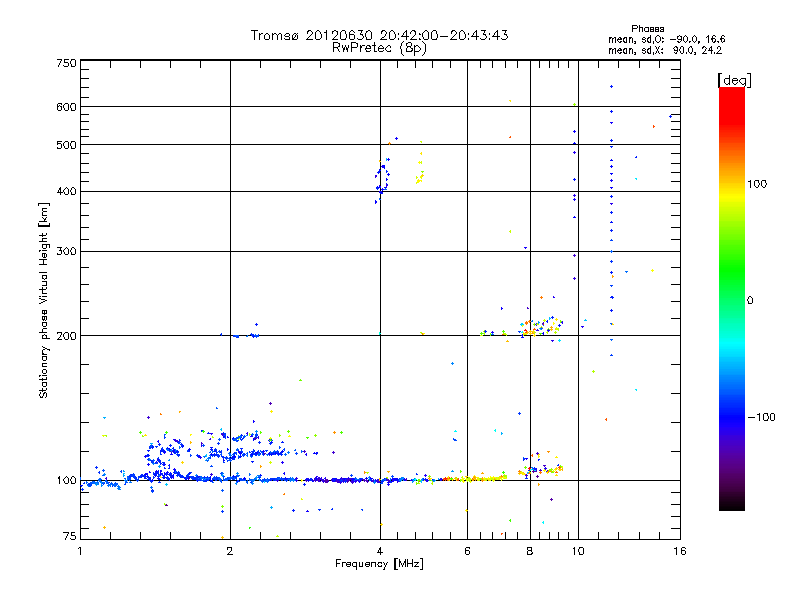This screenshot has height=600, width=800.
Task: Click the plot title 'Tromsø 20120630 20:42:00-20:43:43'
Action: [x=379, y=35]
